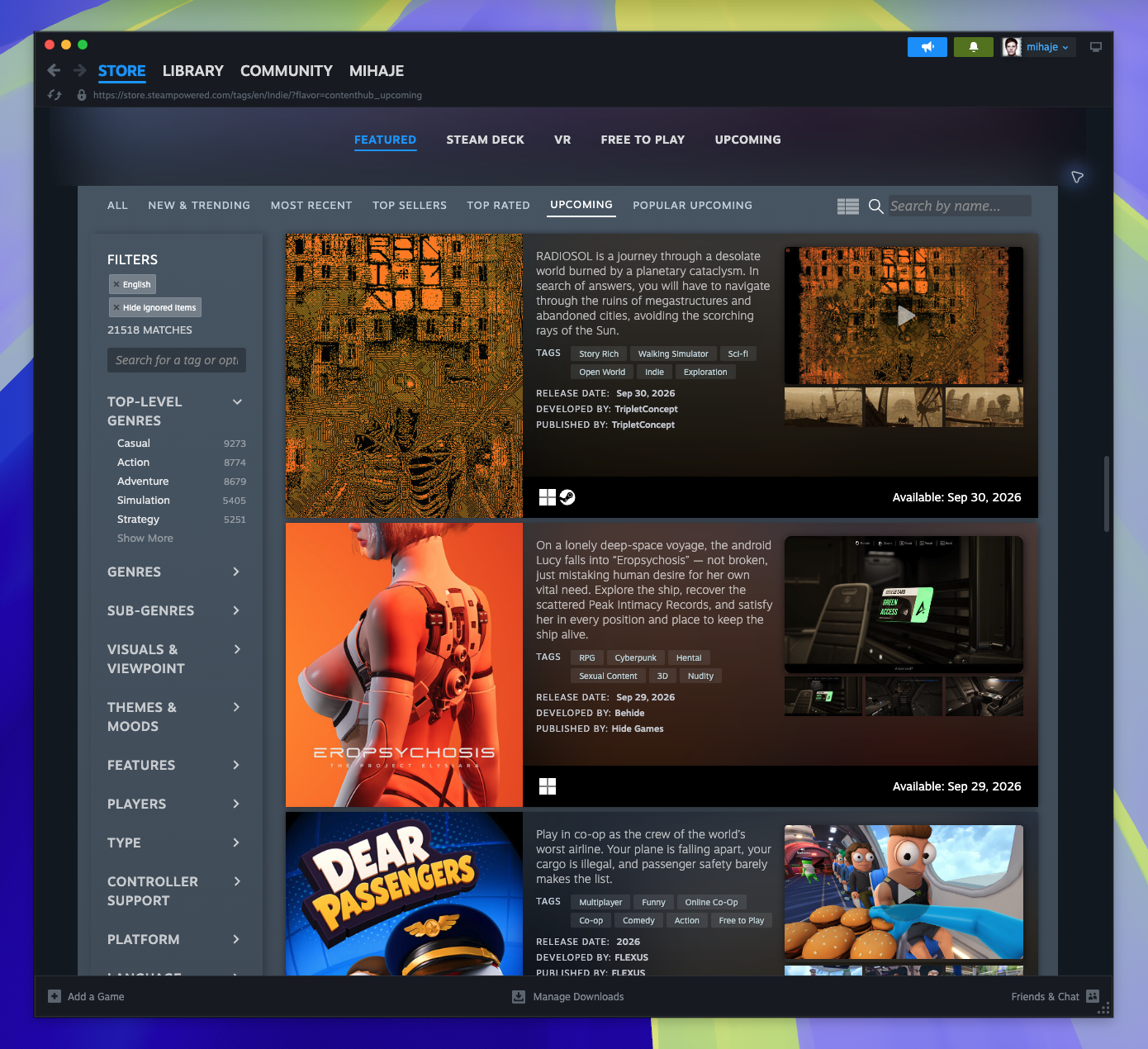Screen dimensions: 1148x1049
Task: Collapse the Top-Level Genres section
Action: coord(237,402)
